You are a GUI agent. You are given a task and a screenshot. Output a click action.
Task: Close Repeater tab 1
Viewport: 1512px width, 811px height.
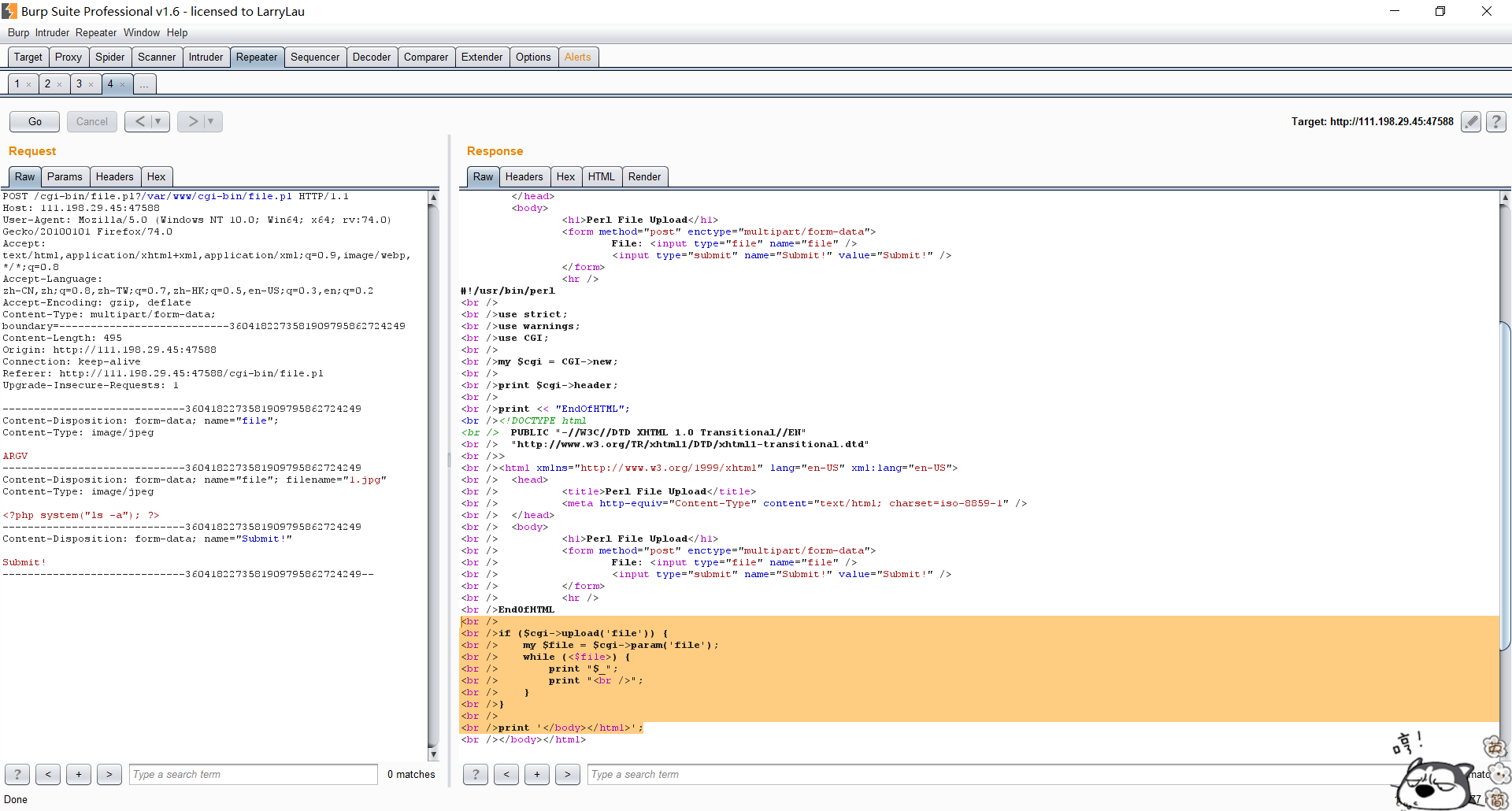(29, 84)
